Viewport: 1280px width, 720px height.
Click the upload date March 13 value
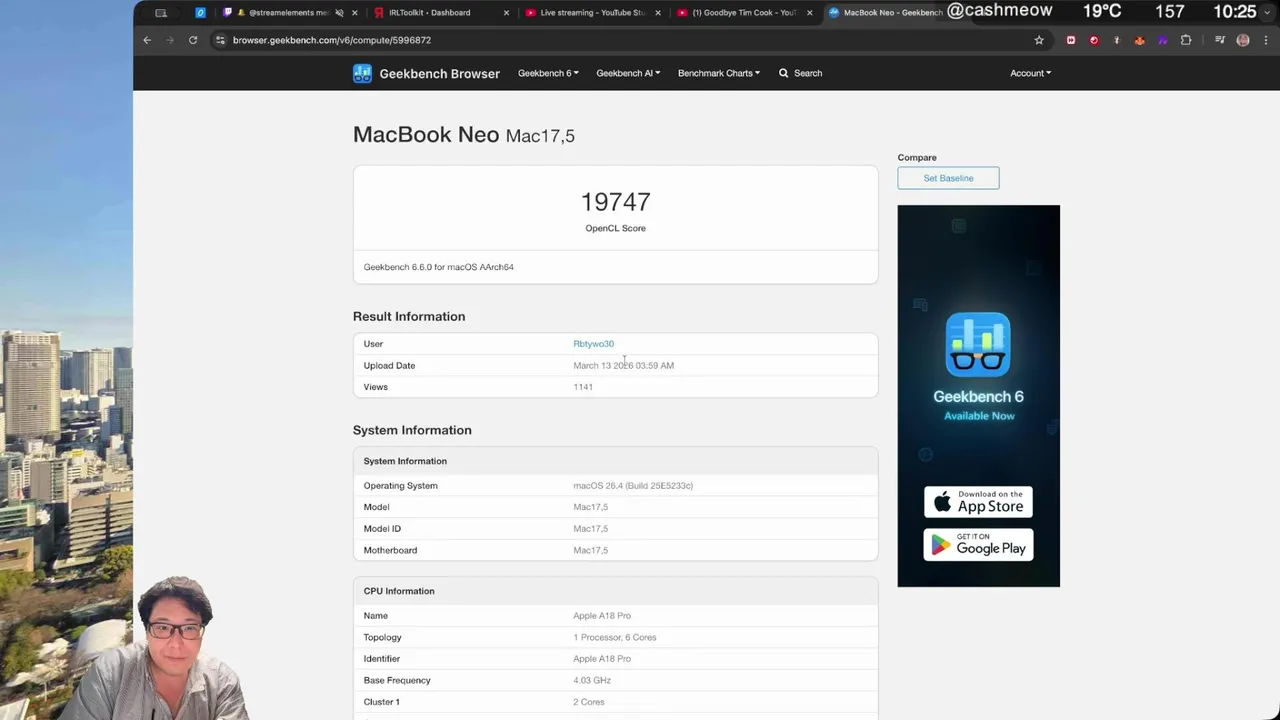click(x=623, y=366)
